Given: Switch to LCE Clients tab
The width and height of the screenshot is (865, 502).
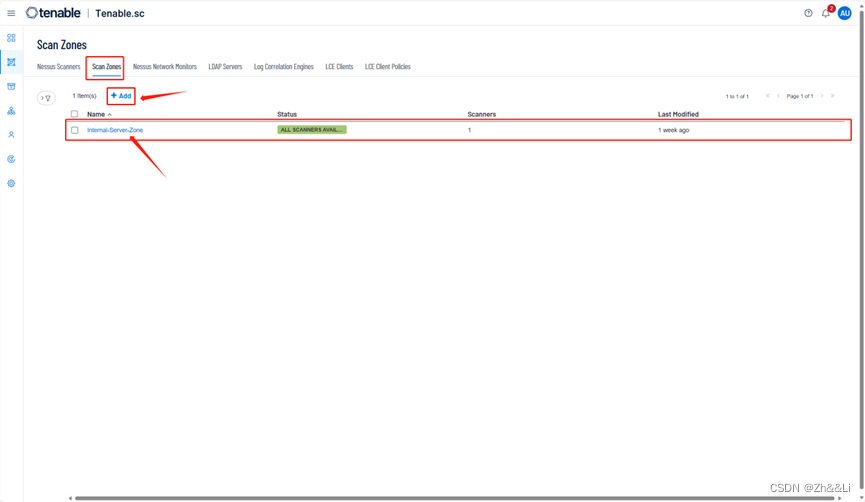Looking at the screenshot, I should click(339, 67).
